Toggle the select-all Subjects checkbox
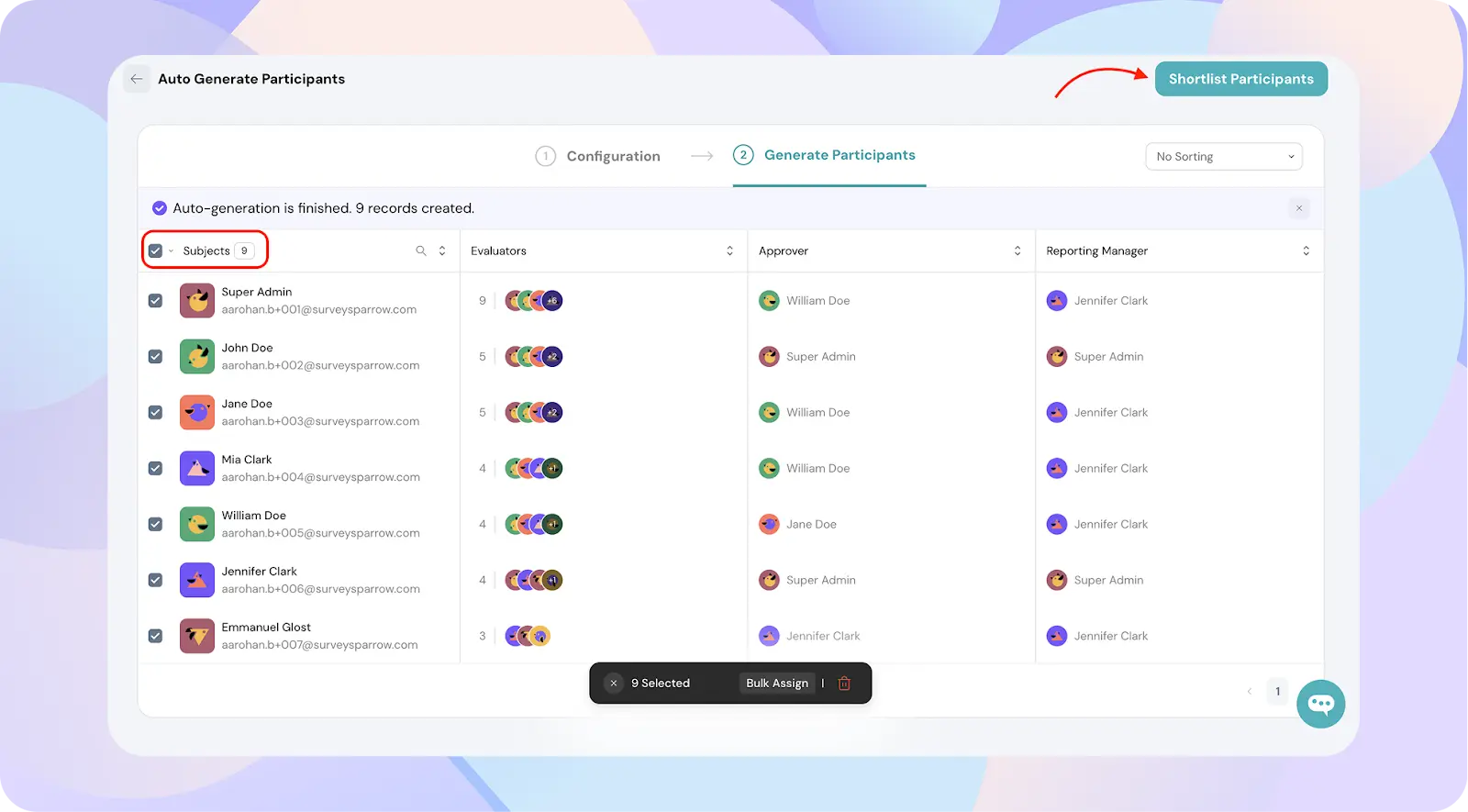The image size is (1468, 812). [155, 250]
